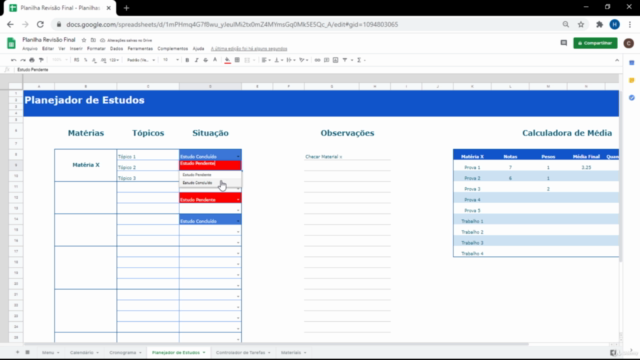Activate the paint format roller tool

(x=41, y=60)
